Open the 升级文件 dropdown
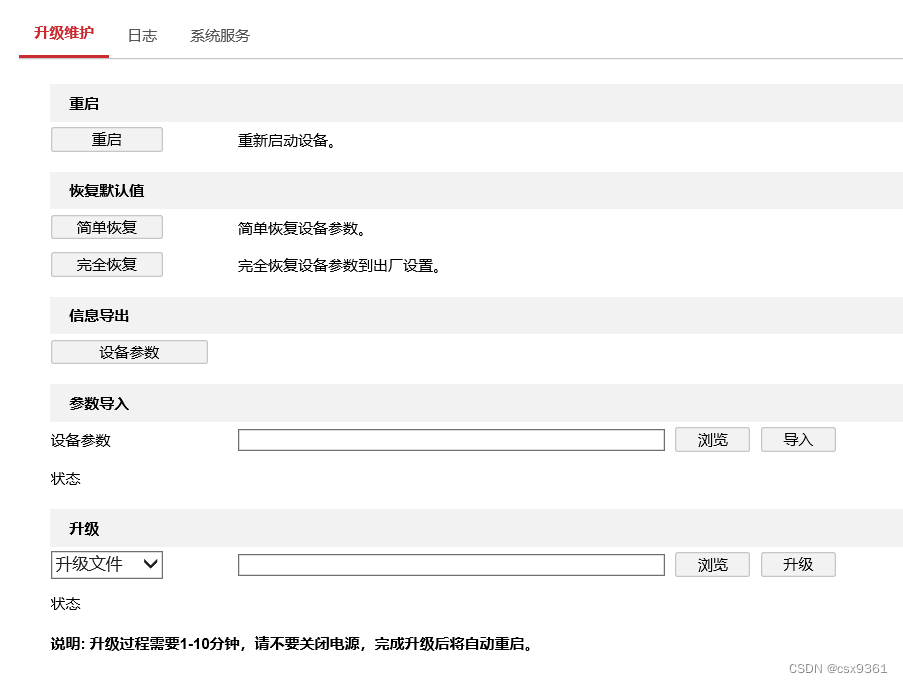 [107, 564]
